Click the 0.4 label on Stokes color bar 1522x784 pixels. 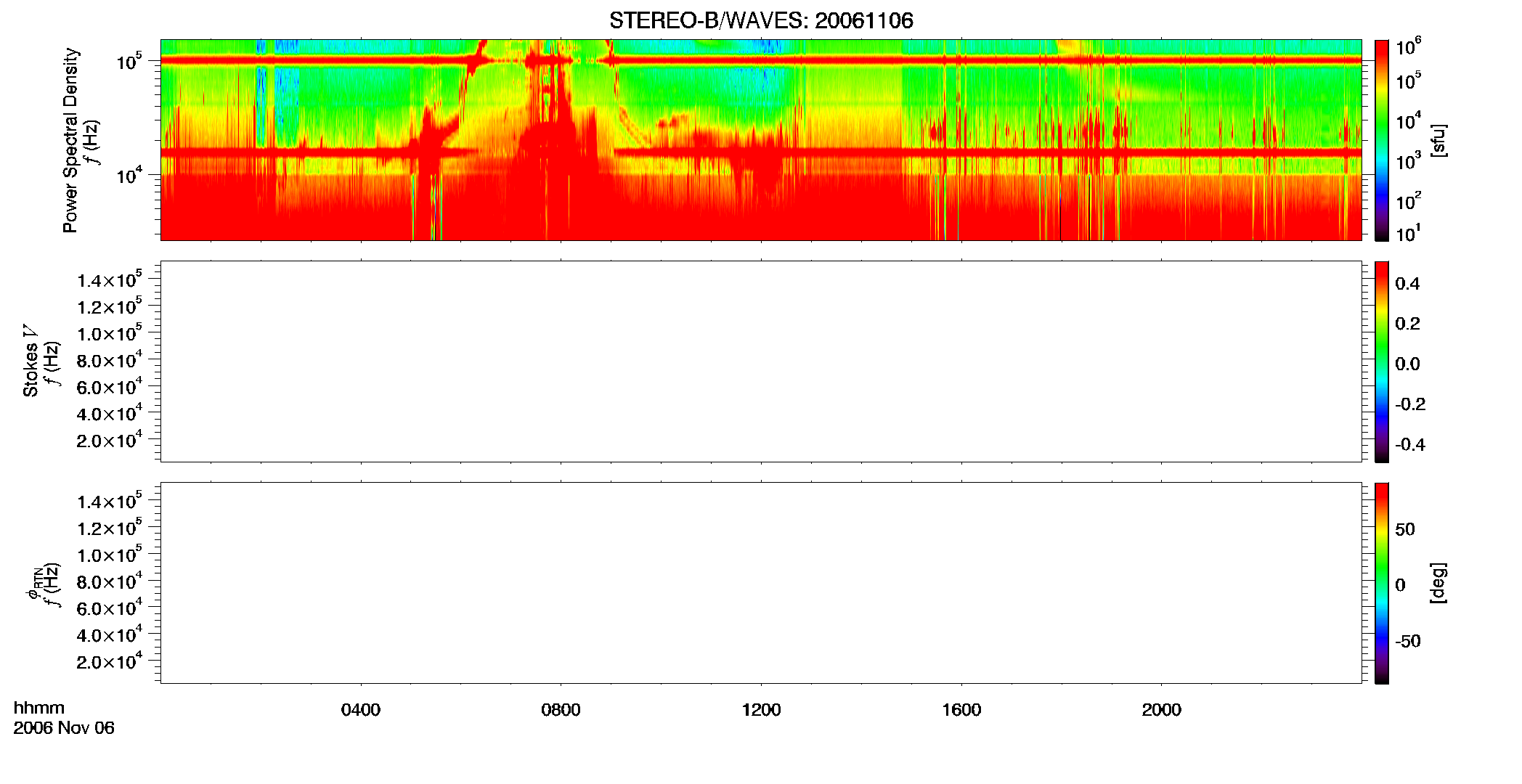[1407, 284]
